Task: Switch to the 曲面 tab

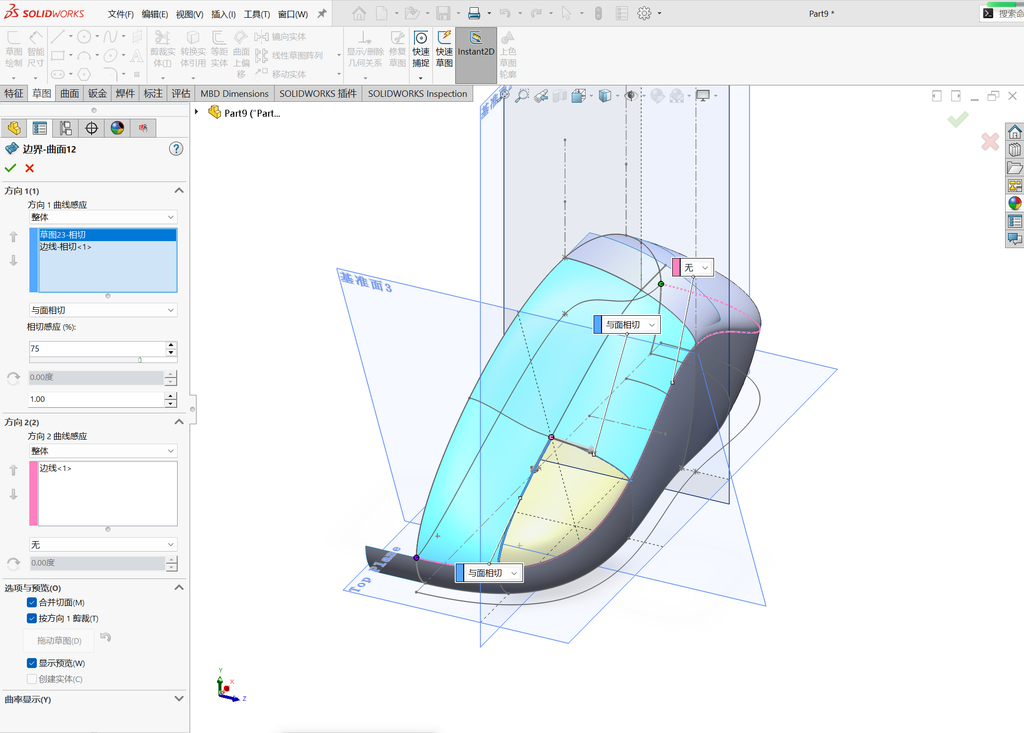Action: 70,93
